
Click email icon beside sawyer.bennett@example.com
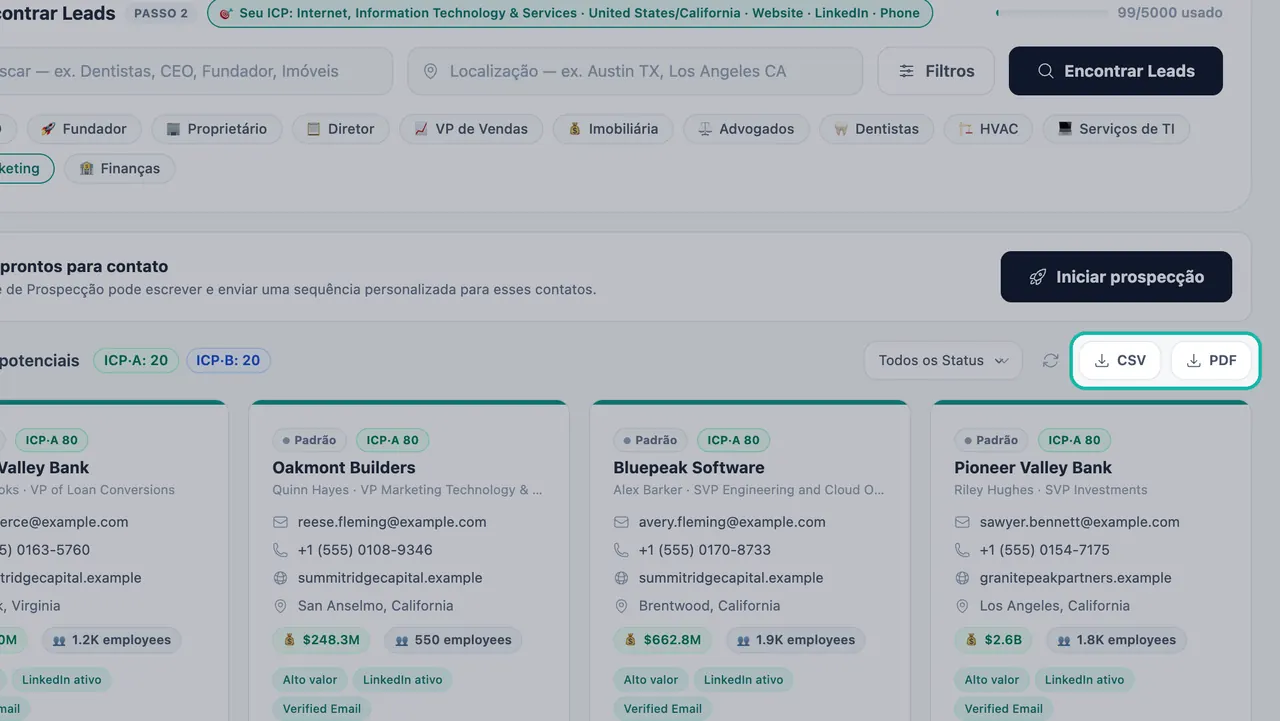[962, 522]
